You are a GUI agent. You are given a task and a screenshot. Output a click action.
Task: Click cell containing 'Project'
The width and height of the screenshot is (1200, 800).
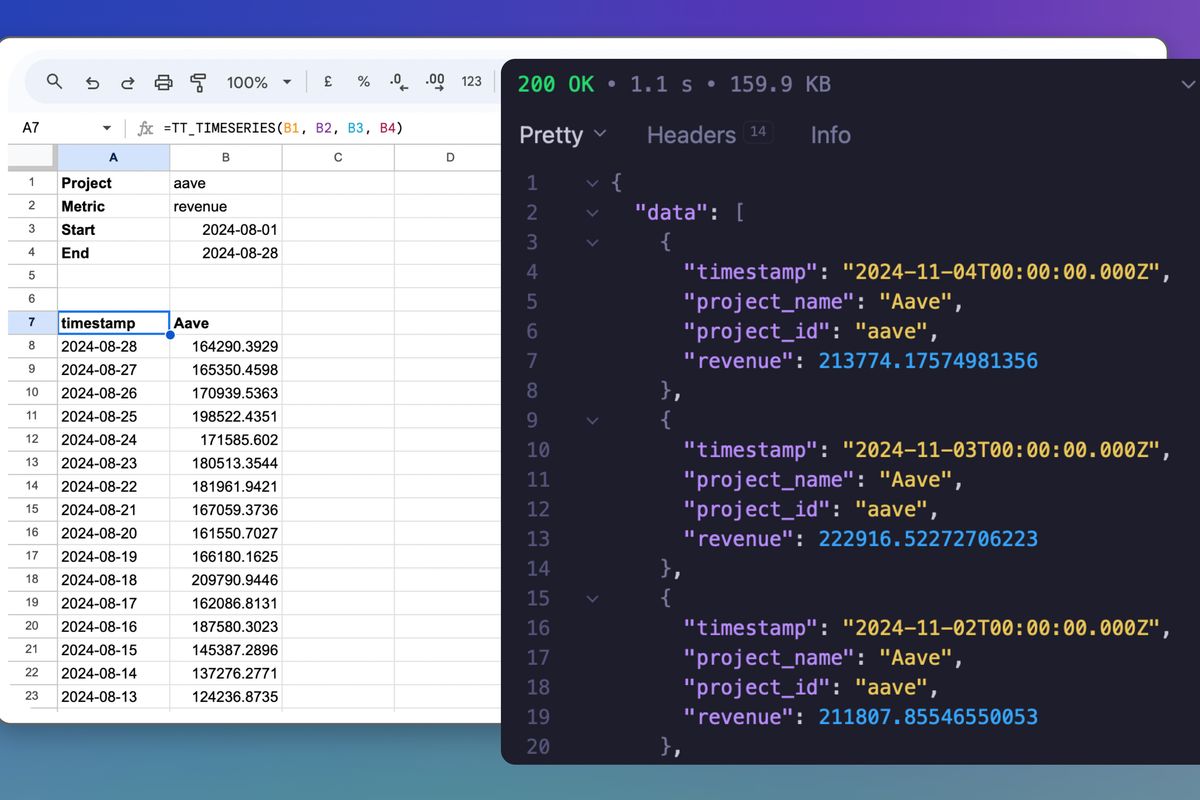(x=113, y=183)
